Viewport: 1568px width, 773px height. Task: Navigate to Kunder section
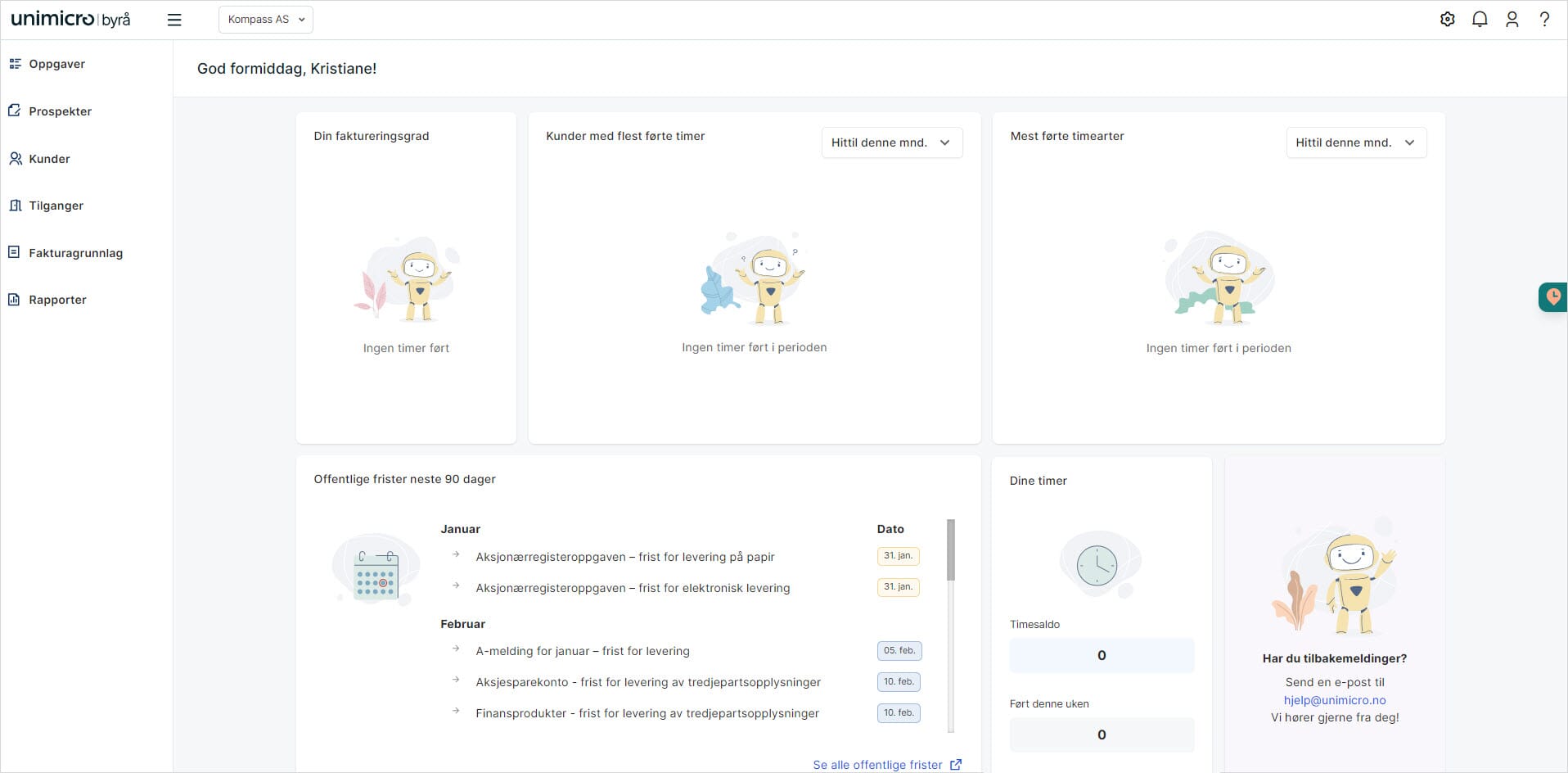(x=49, y=159)
